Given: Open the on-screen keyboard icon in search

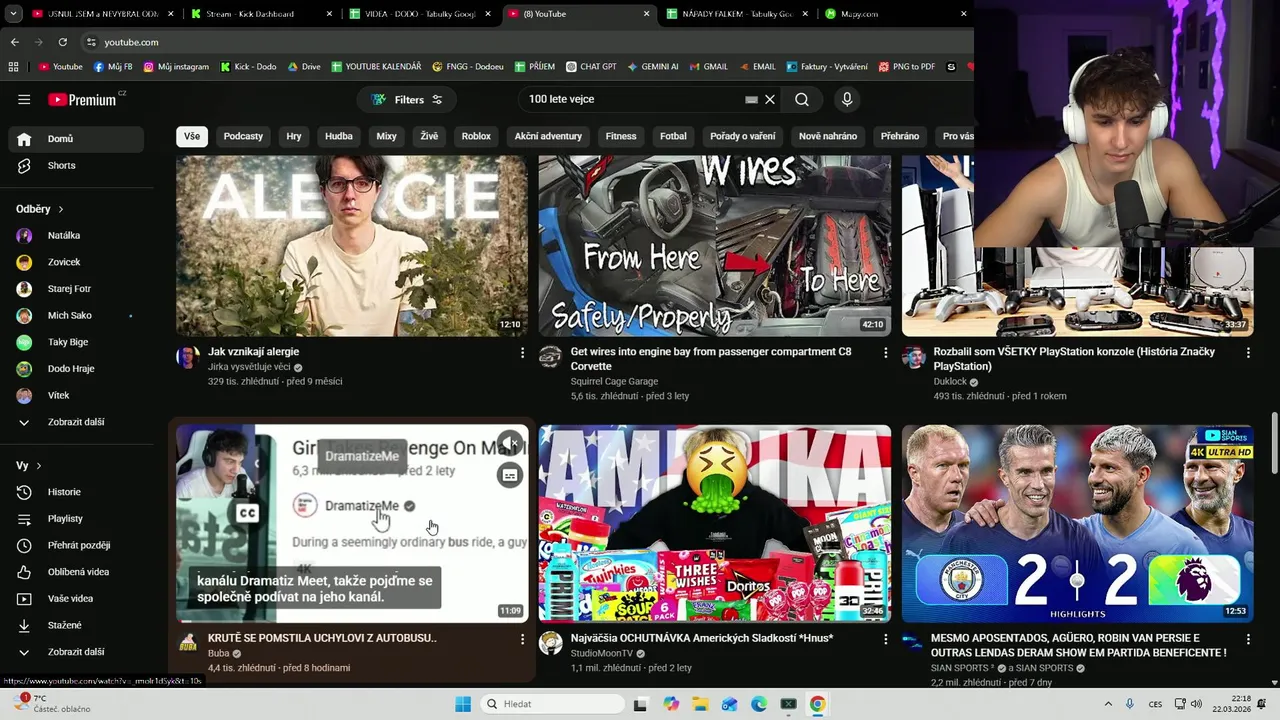Looking at the screenshot, I should pos(751,100).
